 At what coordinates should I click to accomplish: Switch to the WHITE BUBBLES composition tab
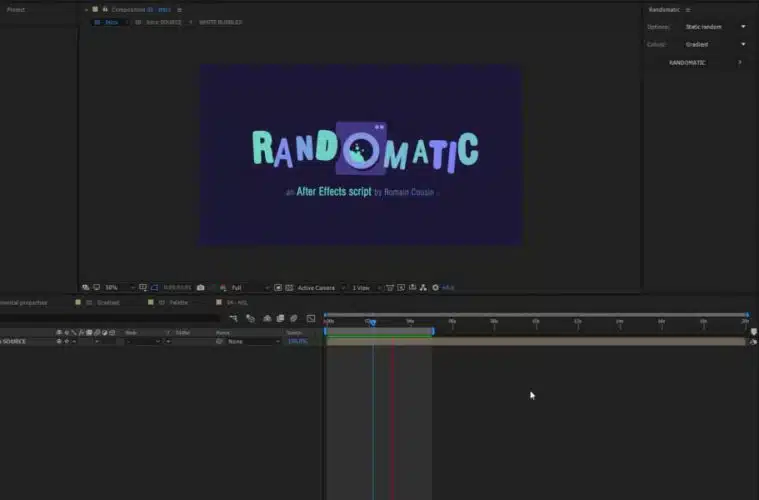219,22
